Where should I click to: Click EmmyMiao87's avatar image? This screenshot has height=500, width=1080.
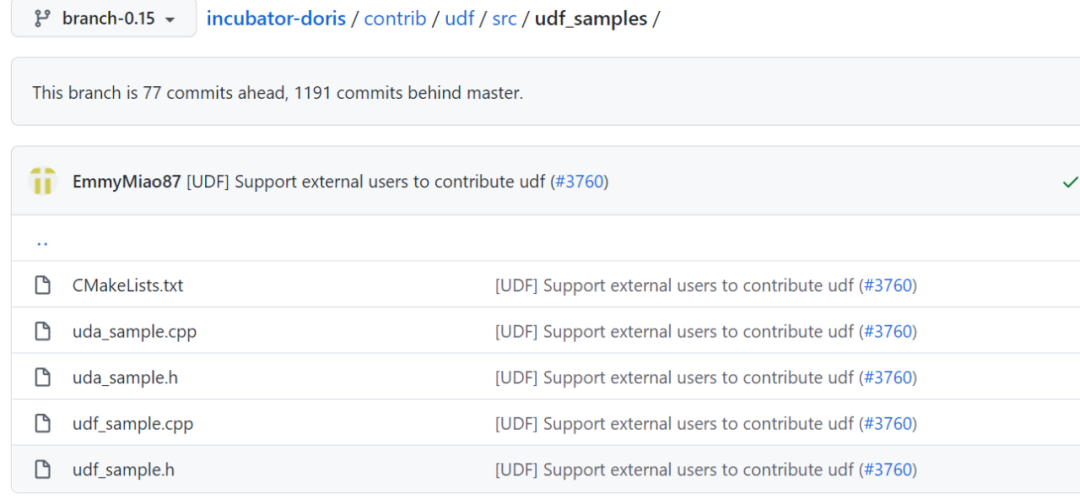pyautogui.click(x=42, y=182)
